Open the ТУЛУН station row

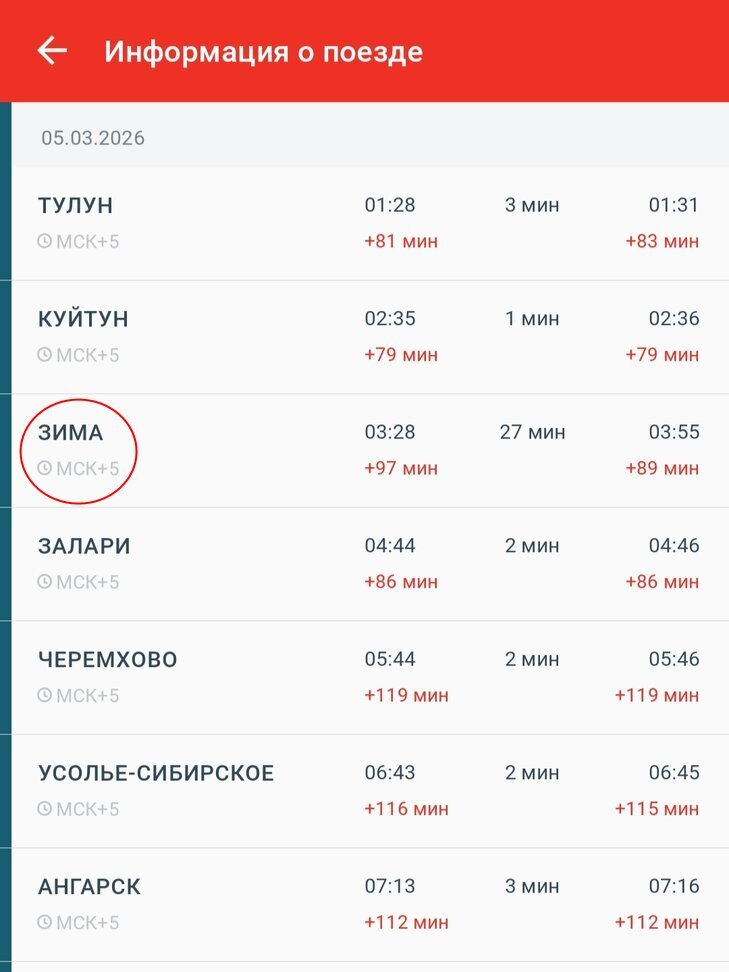pos(76,206)
